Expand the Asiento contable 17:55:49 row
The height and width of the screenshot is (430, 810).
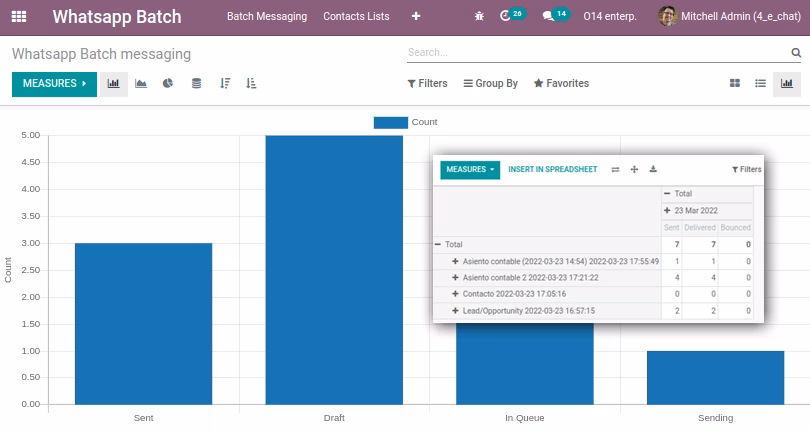pos(455,262)
